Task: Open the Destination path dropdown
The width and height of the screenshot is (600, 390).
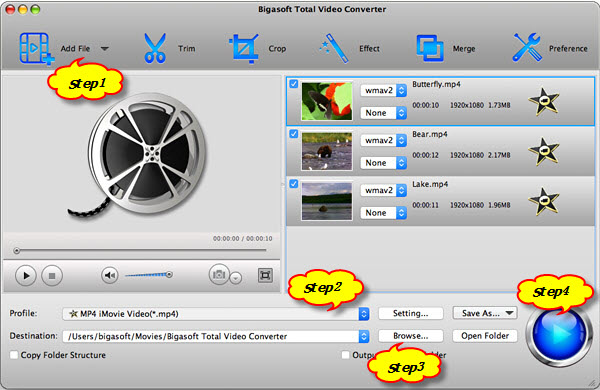Action: coord(216,336)
